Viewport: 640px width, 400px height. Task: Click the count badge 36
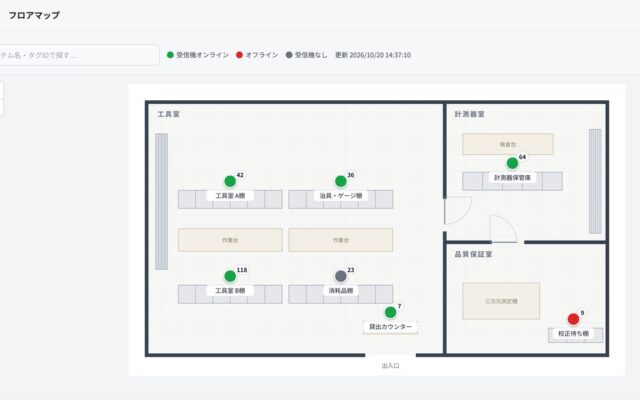click(351, 175)
